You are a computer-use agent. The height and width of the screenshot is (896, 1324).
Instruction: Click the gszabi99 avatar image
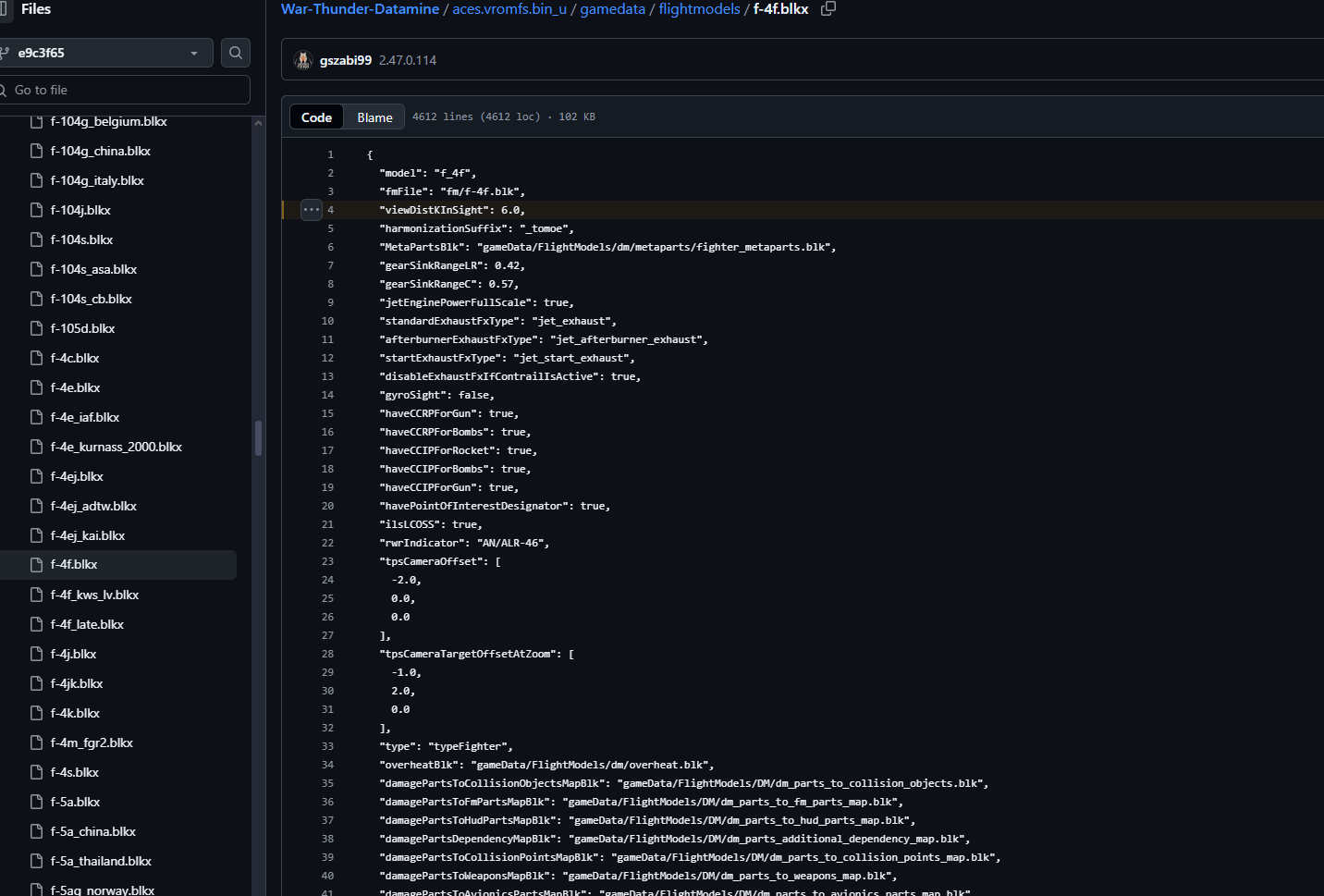tap(303, 60)
